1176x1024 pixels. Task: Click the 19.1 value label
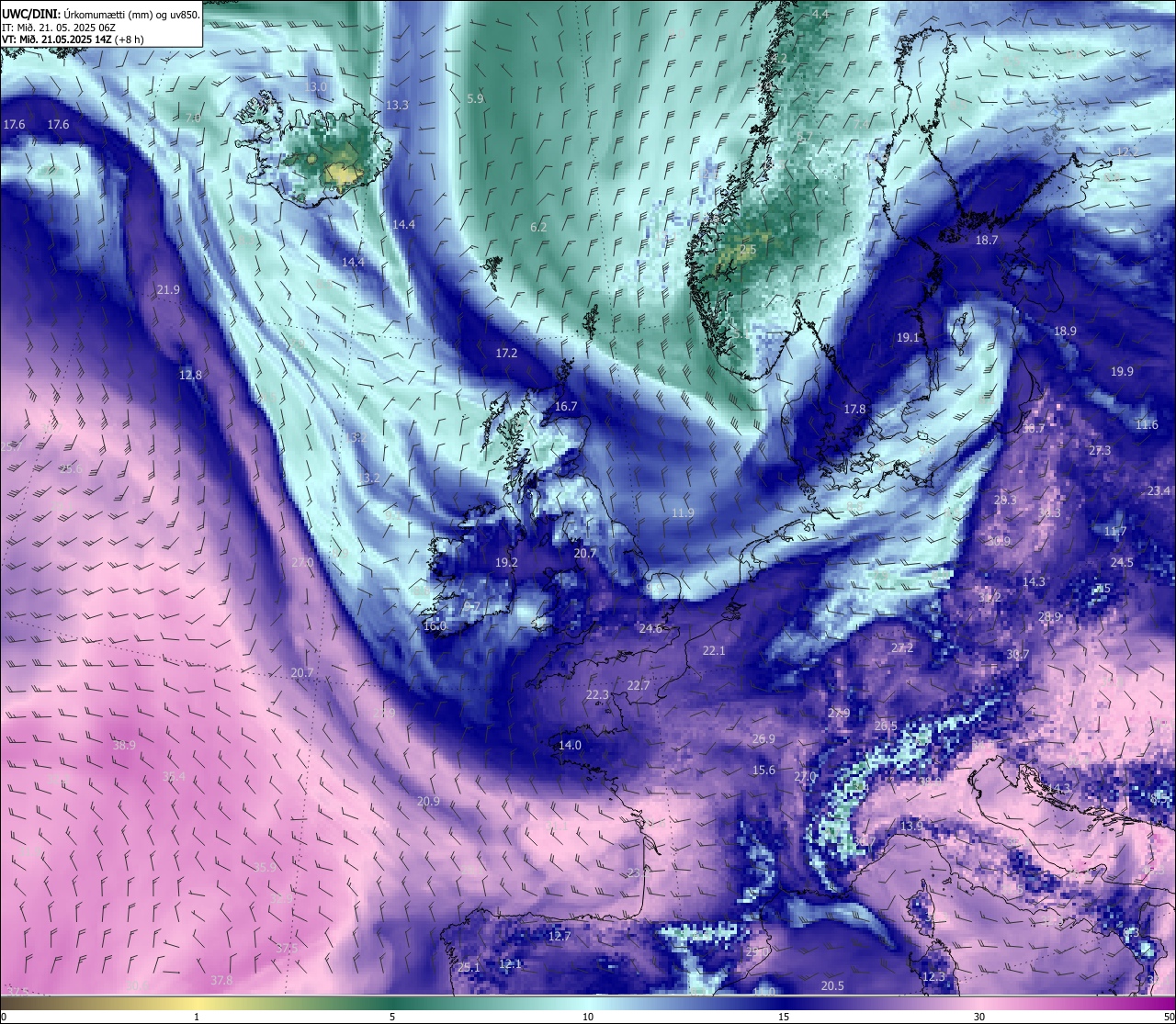pos(908,337)
